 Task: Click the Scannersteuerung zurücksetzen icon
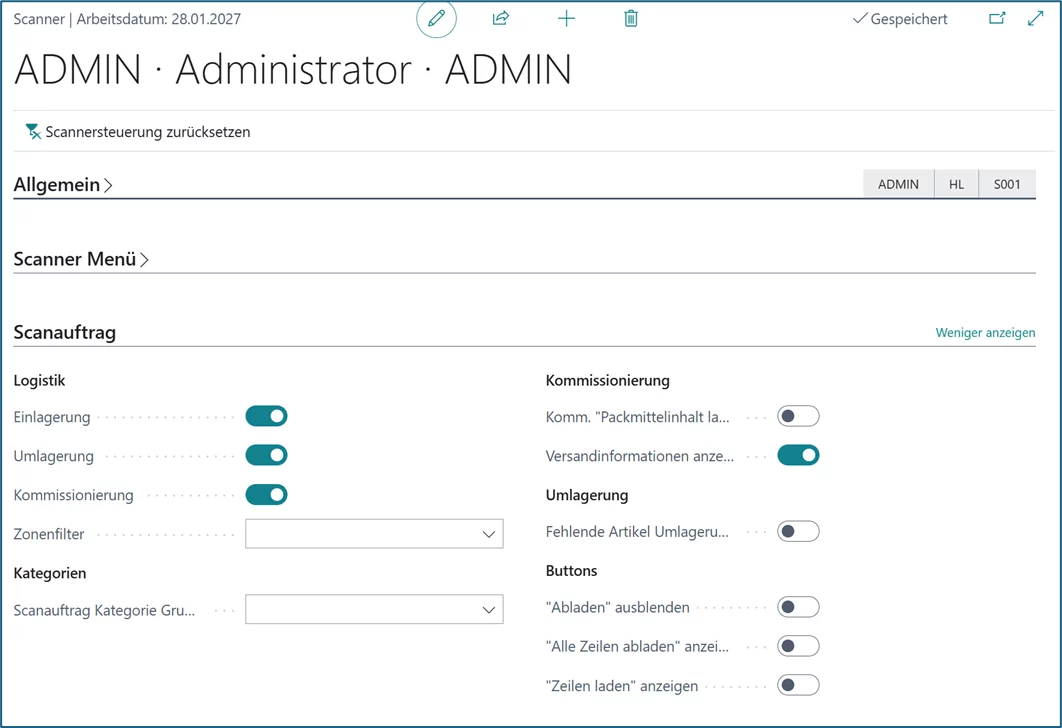[x=33, y=132]
